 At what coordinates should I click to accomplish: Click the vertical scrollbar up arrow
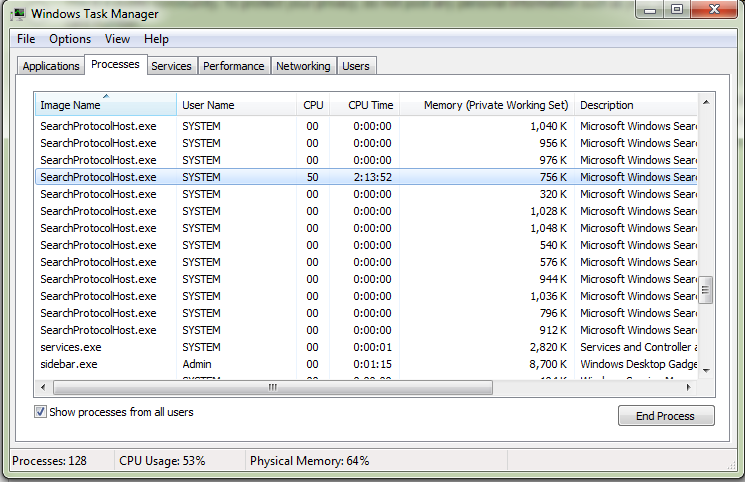tap(706, 102)
